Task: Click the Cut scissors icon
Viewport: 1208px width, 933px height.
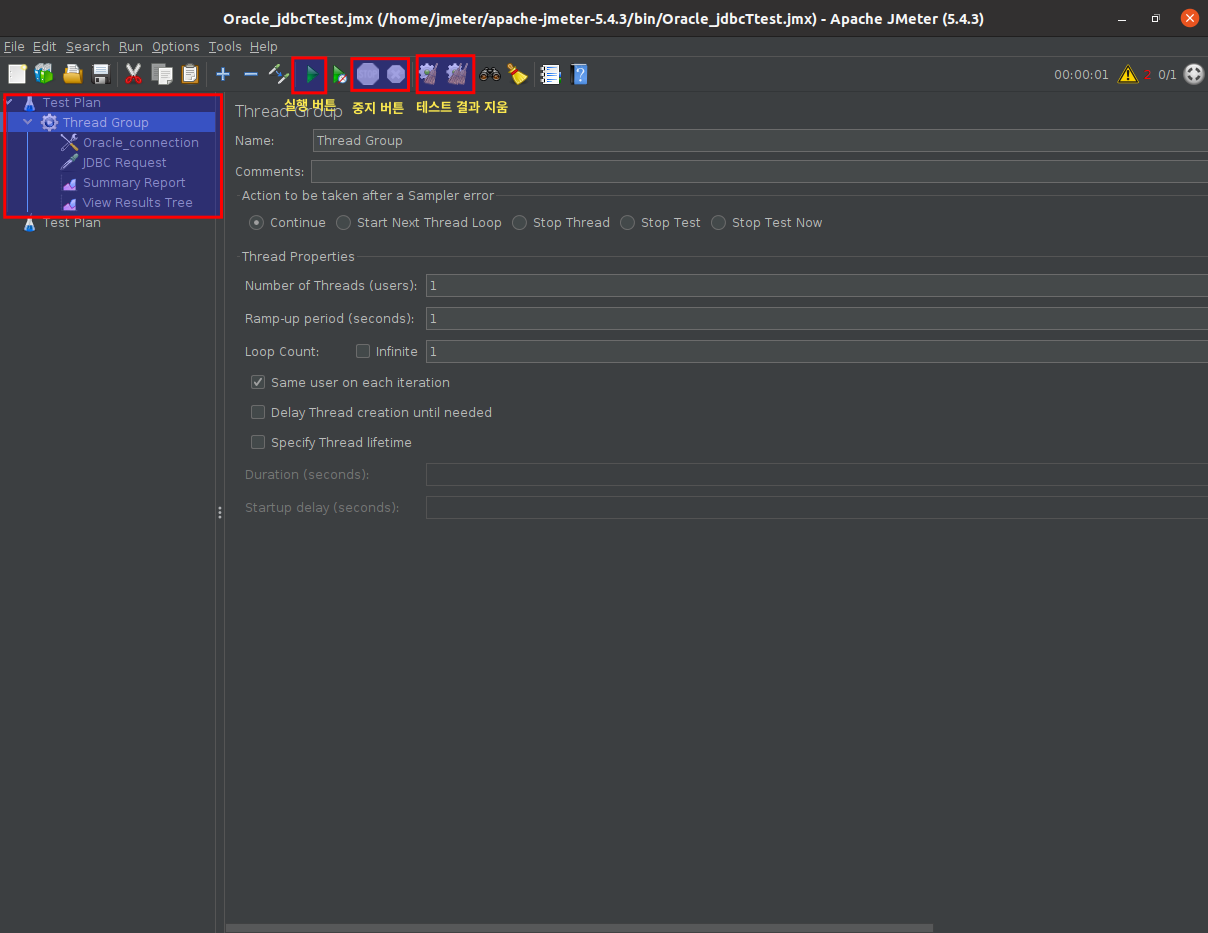Action: 133,73
